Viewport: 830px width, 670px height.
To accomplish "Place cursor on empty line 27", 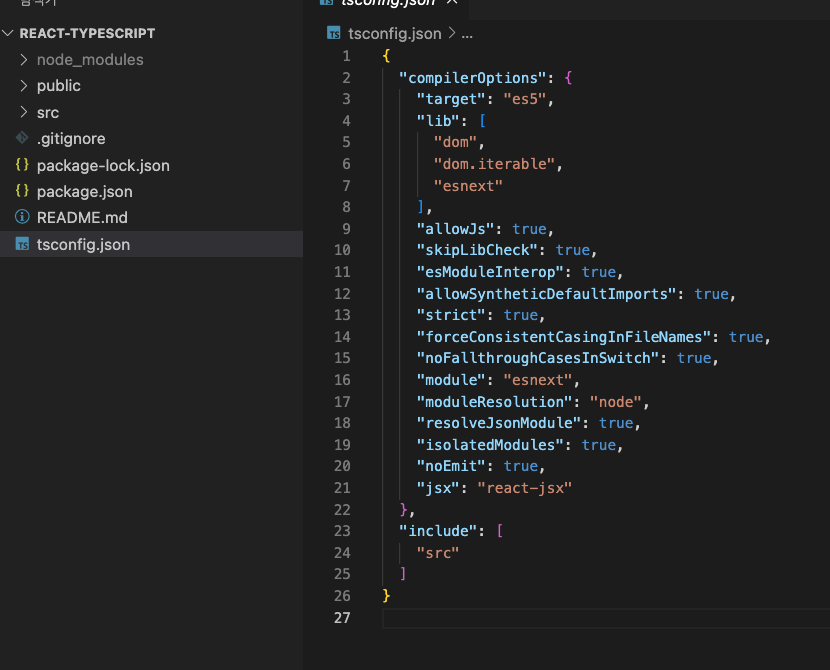I will [606, 618].
